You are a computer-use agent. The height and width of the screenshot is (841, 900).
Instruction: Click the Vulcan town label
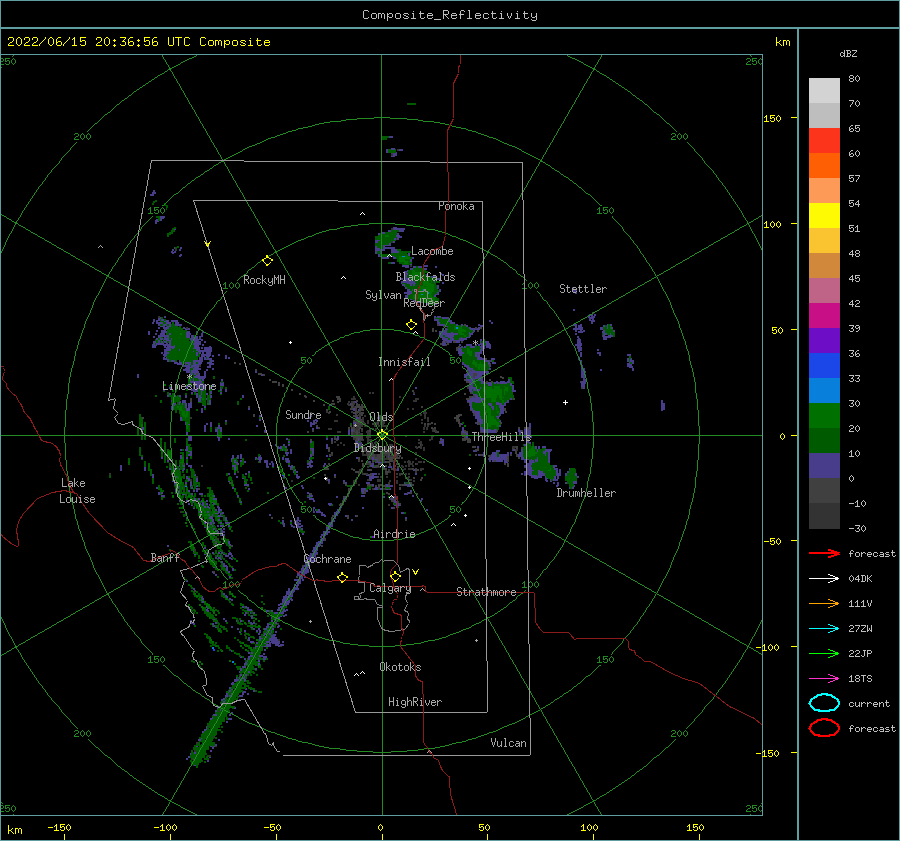[508, 743]
